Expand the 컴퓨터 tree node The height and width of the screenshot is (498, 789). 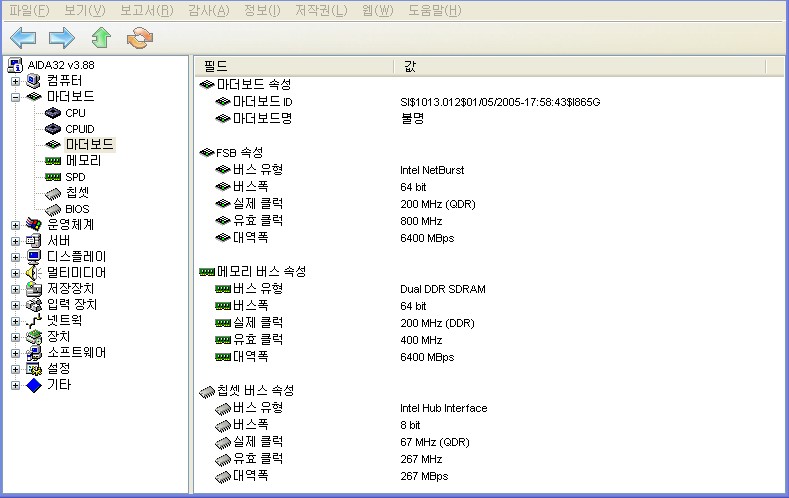(16, 81)
